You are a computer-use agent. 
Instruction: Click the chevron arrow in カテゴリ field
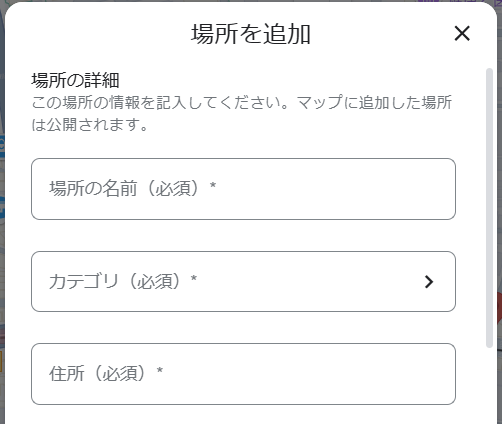click(429, 282)
